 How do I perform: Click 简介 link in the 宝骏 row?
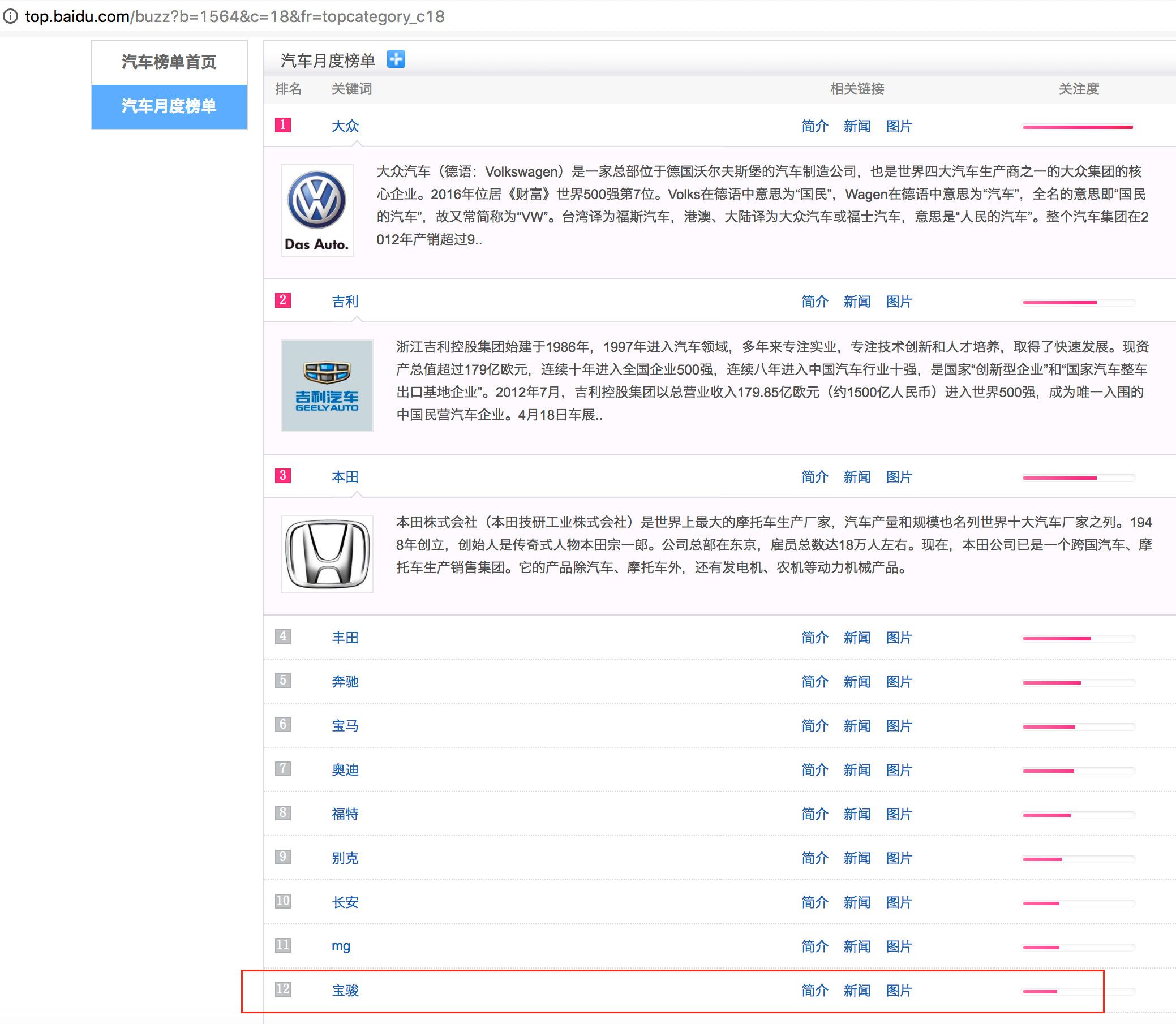(815, 991)
